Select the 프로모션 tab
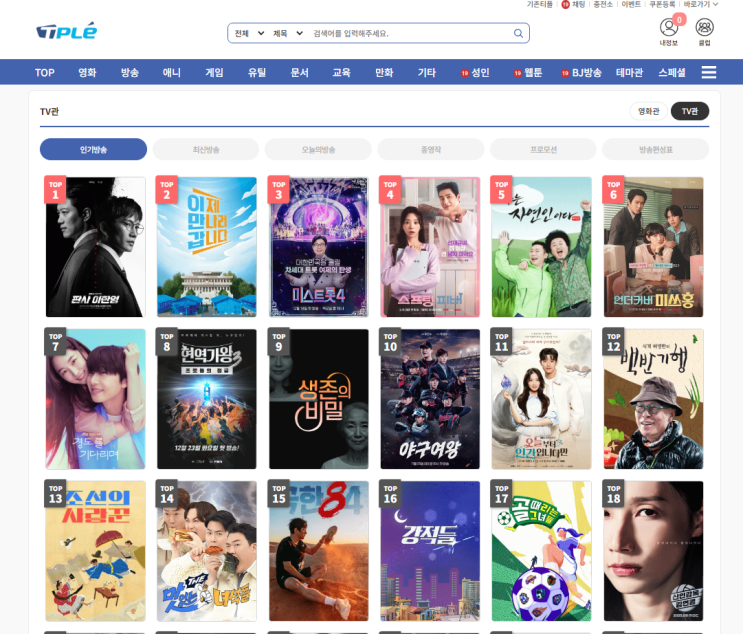This screenshot has height=634, width=743. pyautogui.click(x=544, y=149)
